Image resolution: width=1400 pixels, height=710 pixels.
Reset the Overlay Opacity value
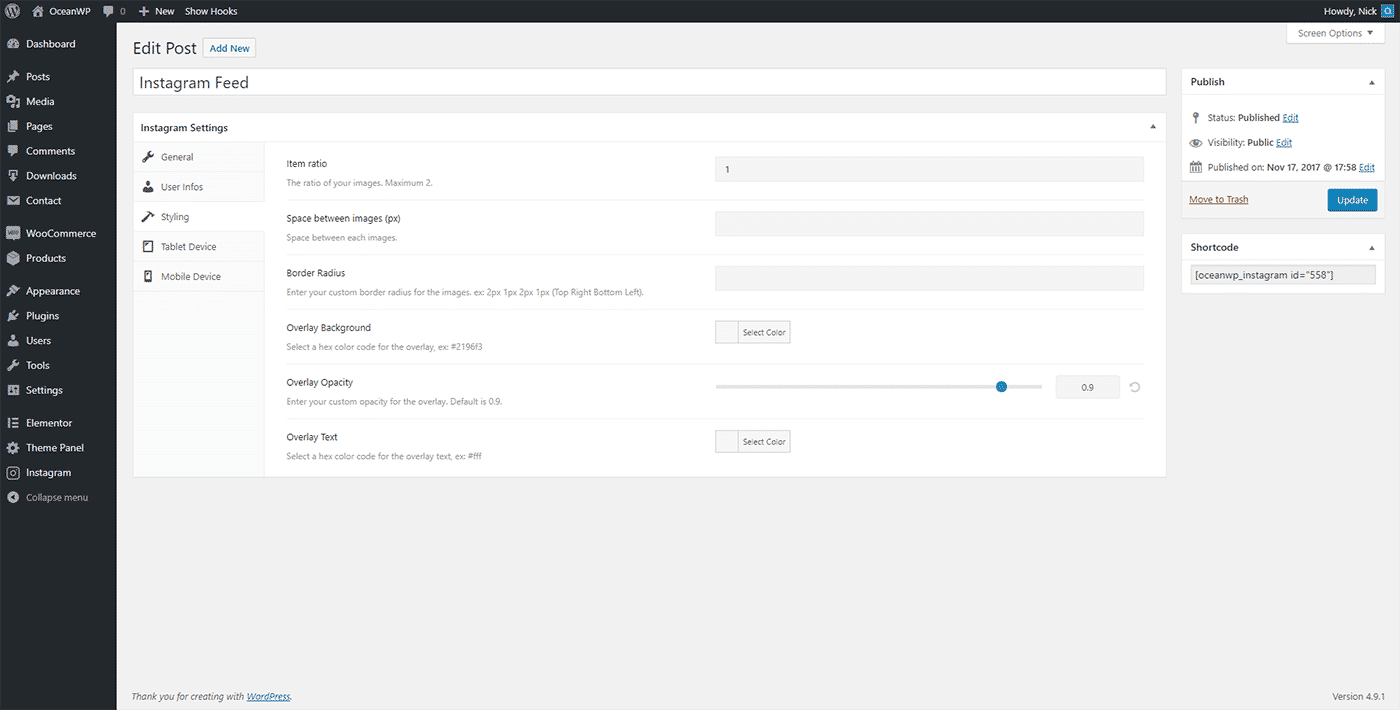(1135, 387)
